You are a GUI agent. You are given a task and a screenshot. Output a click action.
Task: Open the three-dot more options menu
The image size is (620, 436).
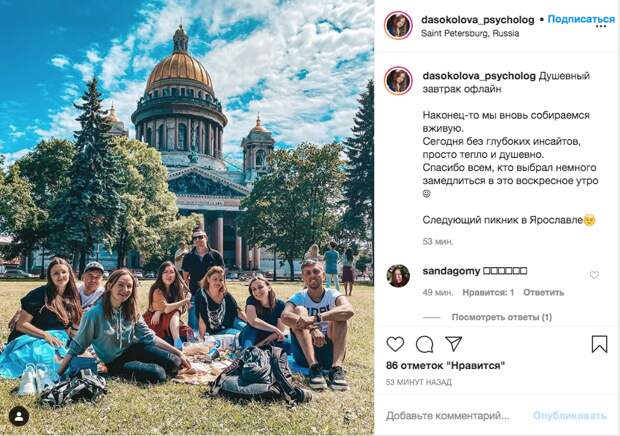601,27
